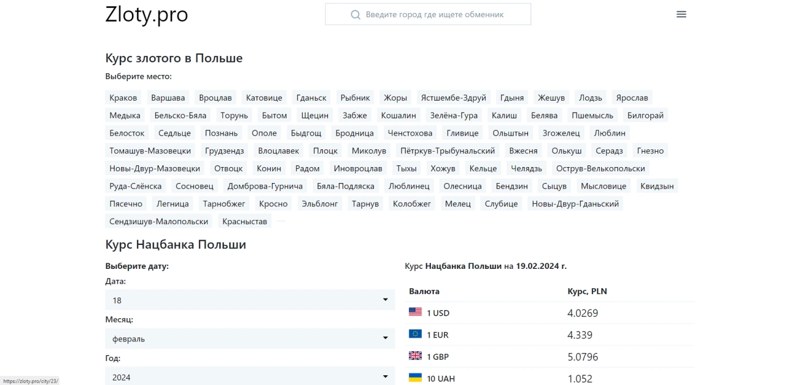Select the Руда-Слёнска city tag
The height and width of the screenshot is (385, 800).
point(135,186)
